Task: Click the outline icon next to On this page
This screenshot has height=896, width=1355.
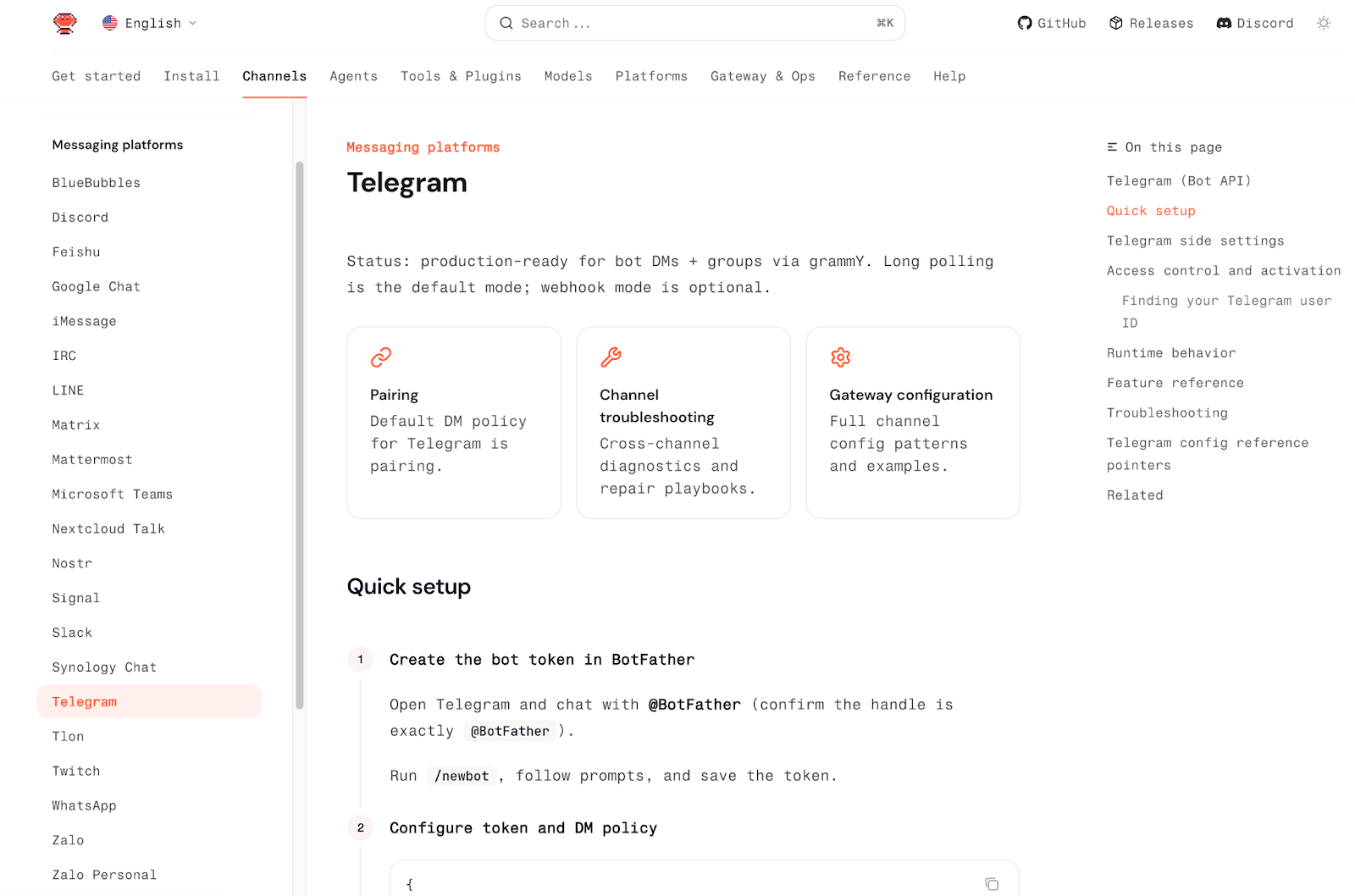Action: pyautogui.click(x=1111, y=147)
